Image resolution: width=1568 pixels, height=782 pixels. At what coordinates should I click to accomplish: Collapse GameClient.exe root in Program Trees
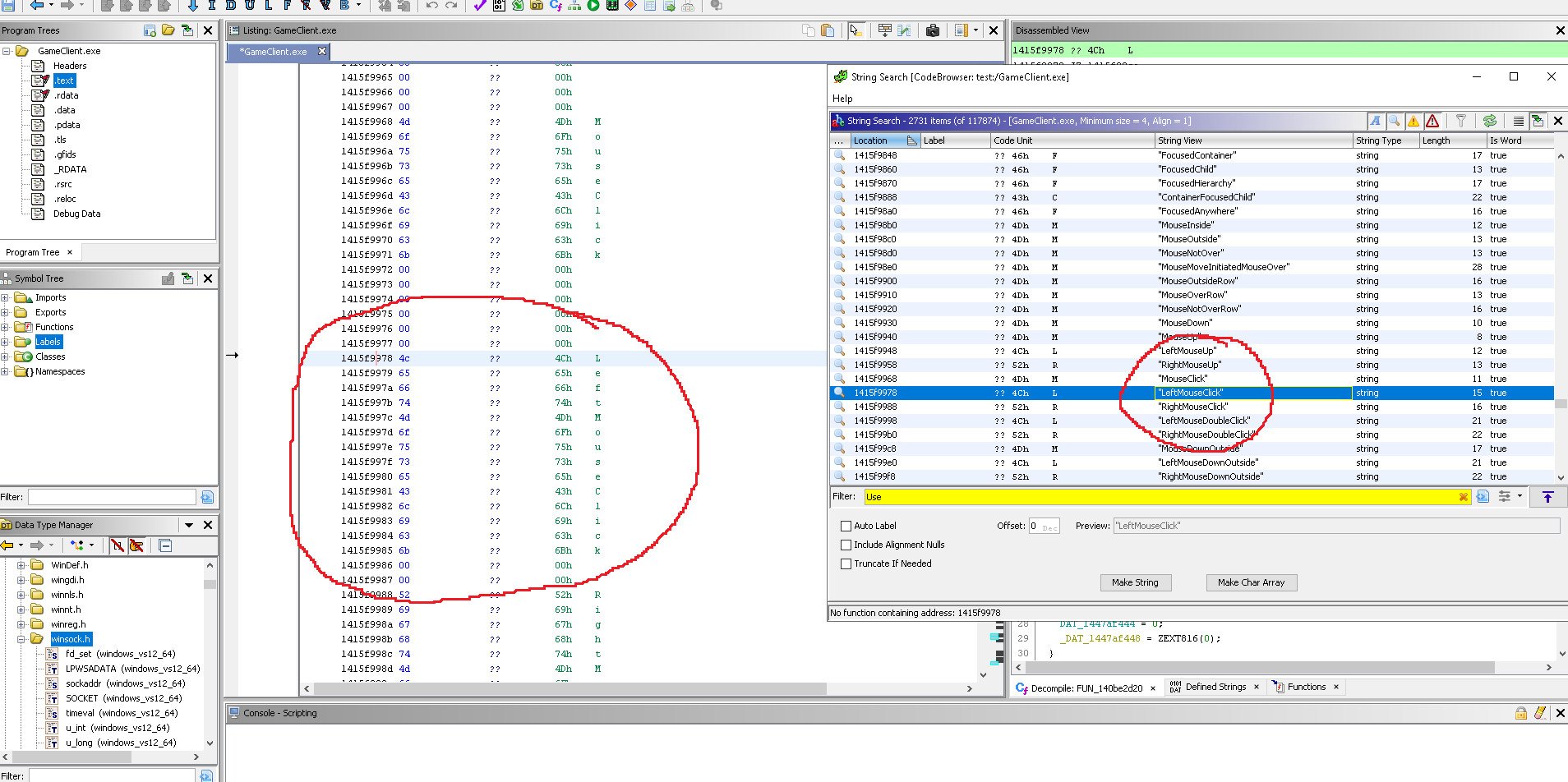[7, 51]
